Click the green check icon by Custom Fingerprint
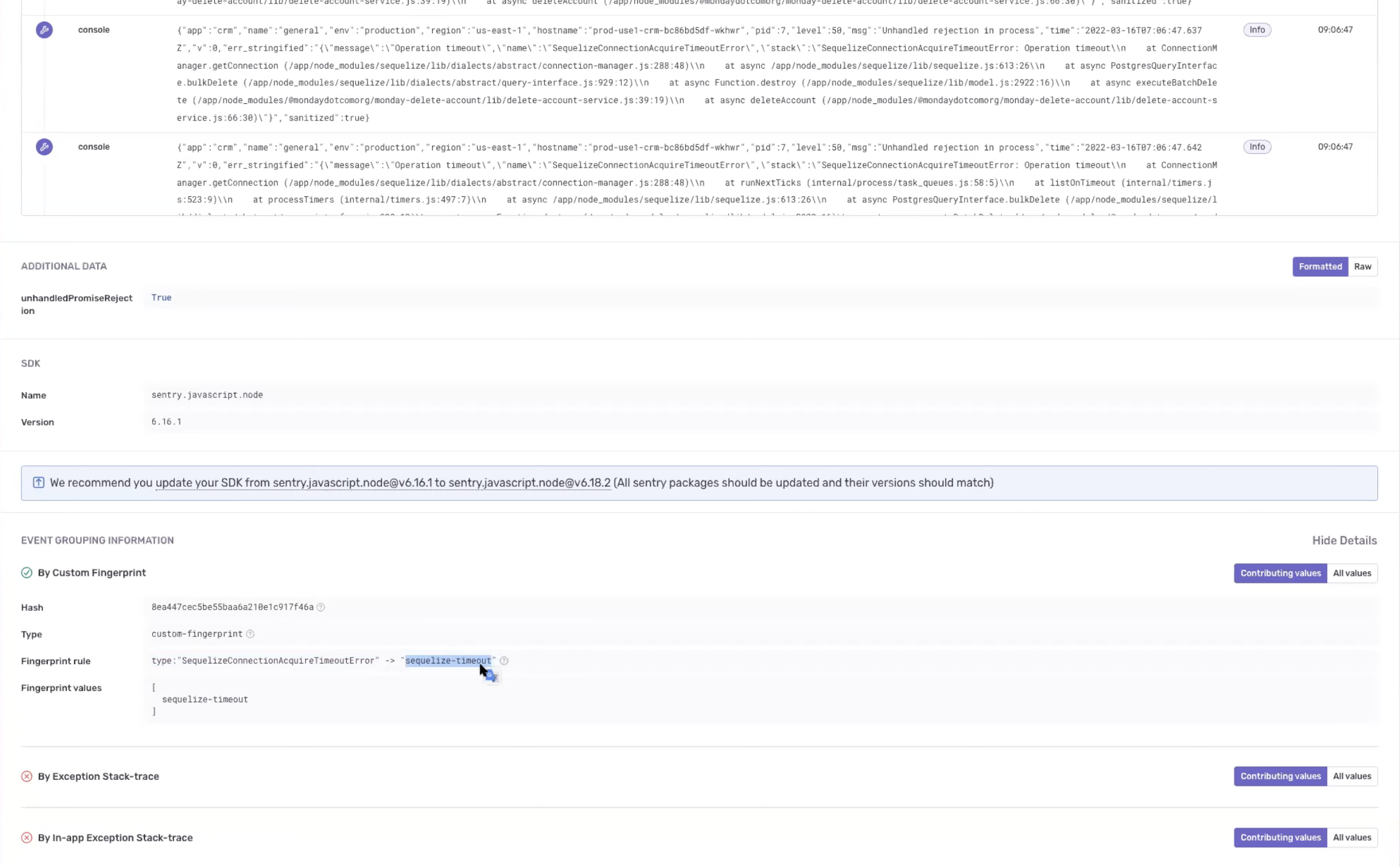Image resolution: width=1400 pixels, height=867 pixels. (x=27, y=573)
